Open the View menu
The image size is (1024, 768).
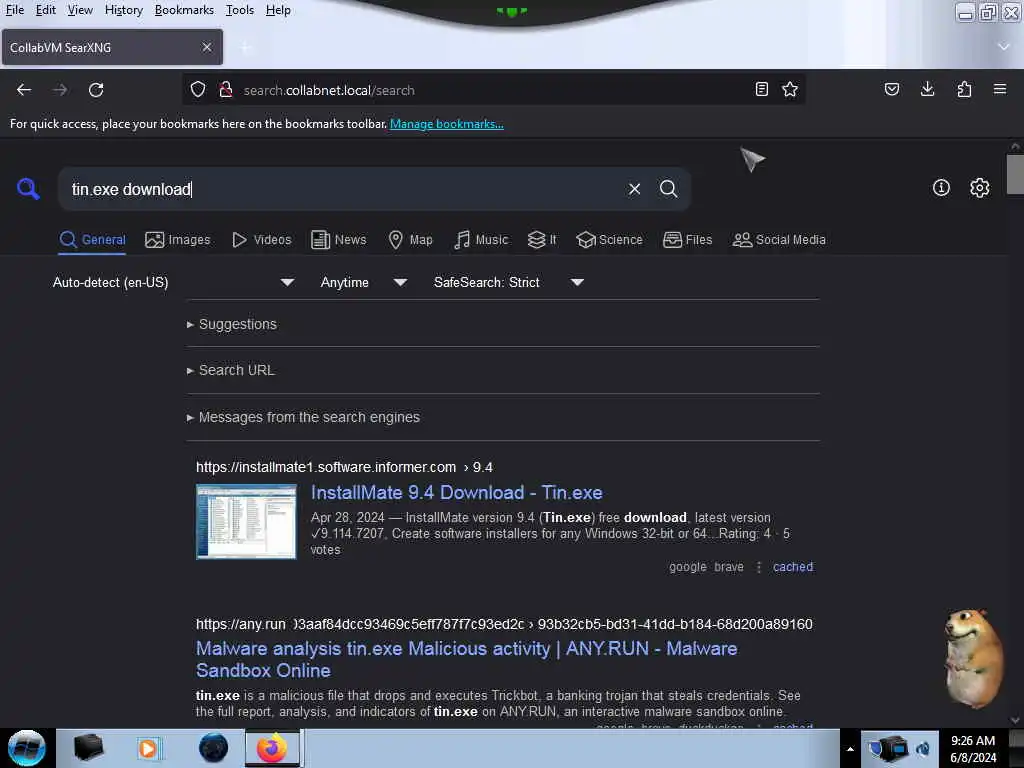click(x=80, y=10)
